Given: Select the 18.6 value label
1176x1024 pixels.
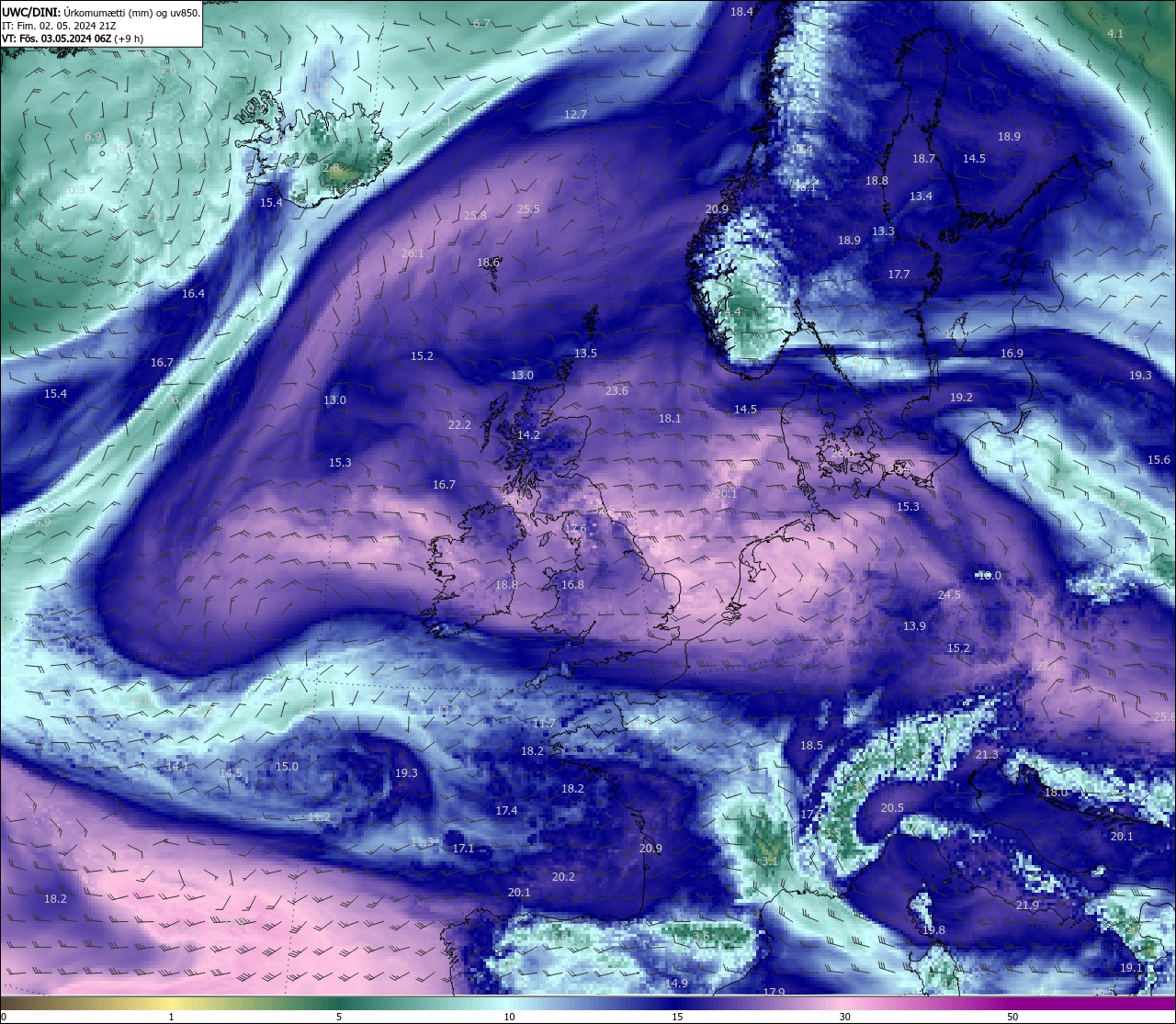Looking at the screenshot, I should (488, 263).
